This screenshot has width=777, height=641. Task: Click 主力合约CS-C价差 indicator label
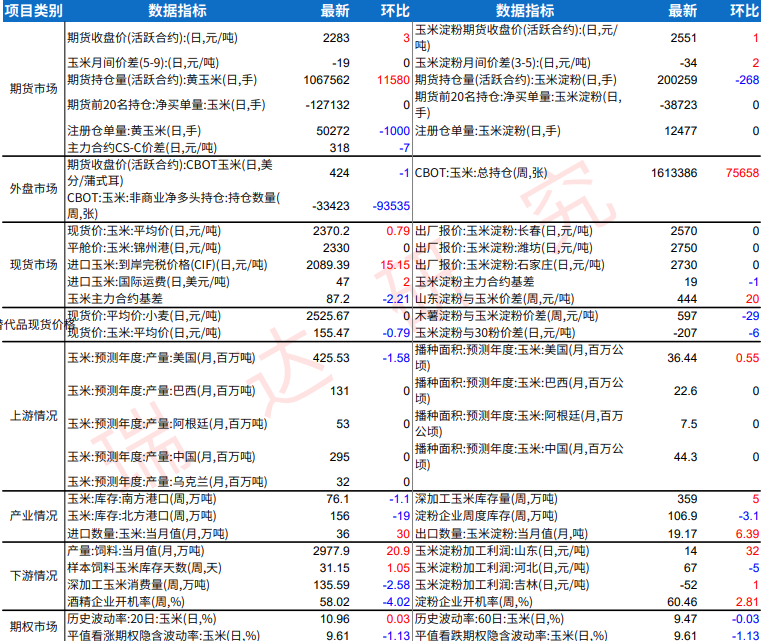[x=142, y=148]
